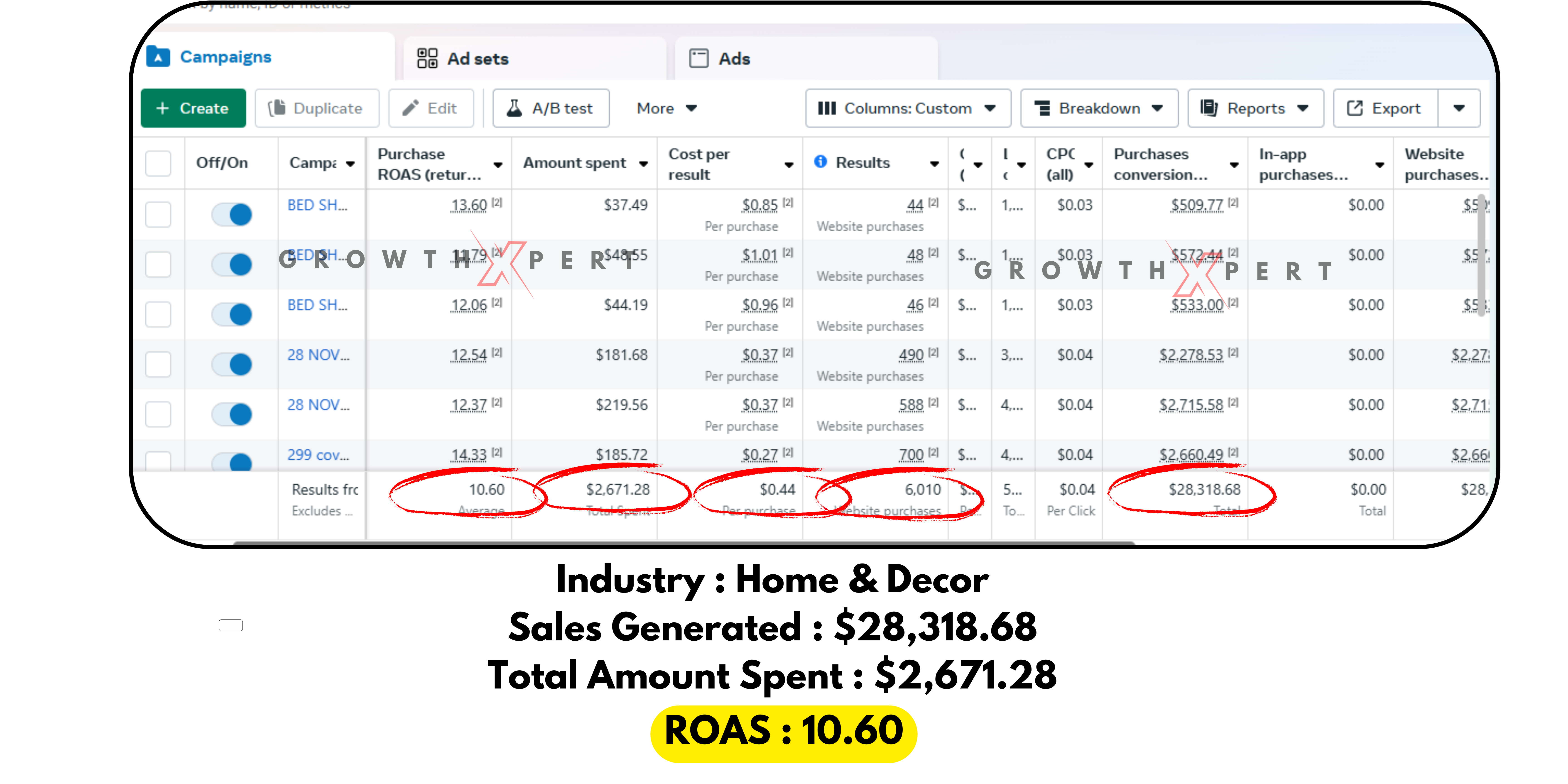Open the arrow dropdown beside Export
The image size is (1568, 784).
point(1459,108)
